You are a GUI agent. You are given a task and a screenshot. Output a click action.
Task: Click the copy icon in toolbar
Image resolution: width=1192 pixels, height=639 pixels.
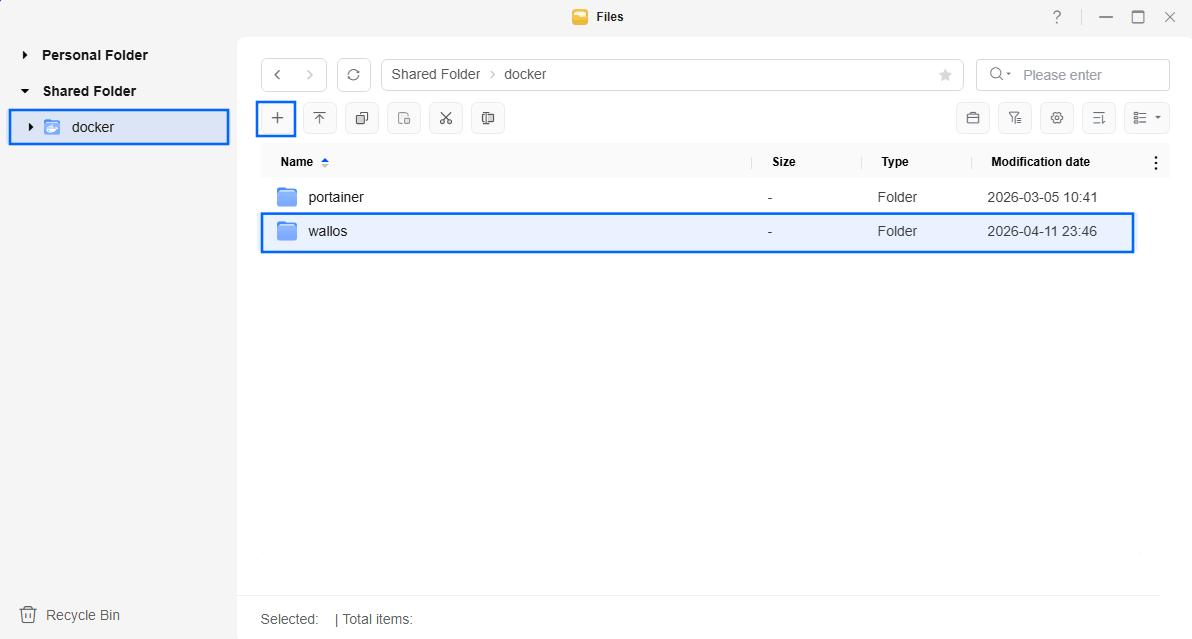(361, 118)
